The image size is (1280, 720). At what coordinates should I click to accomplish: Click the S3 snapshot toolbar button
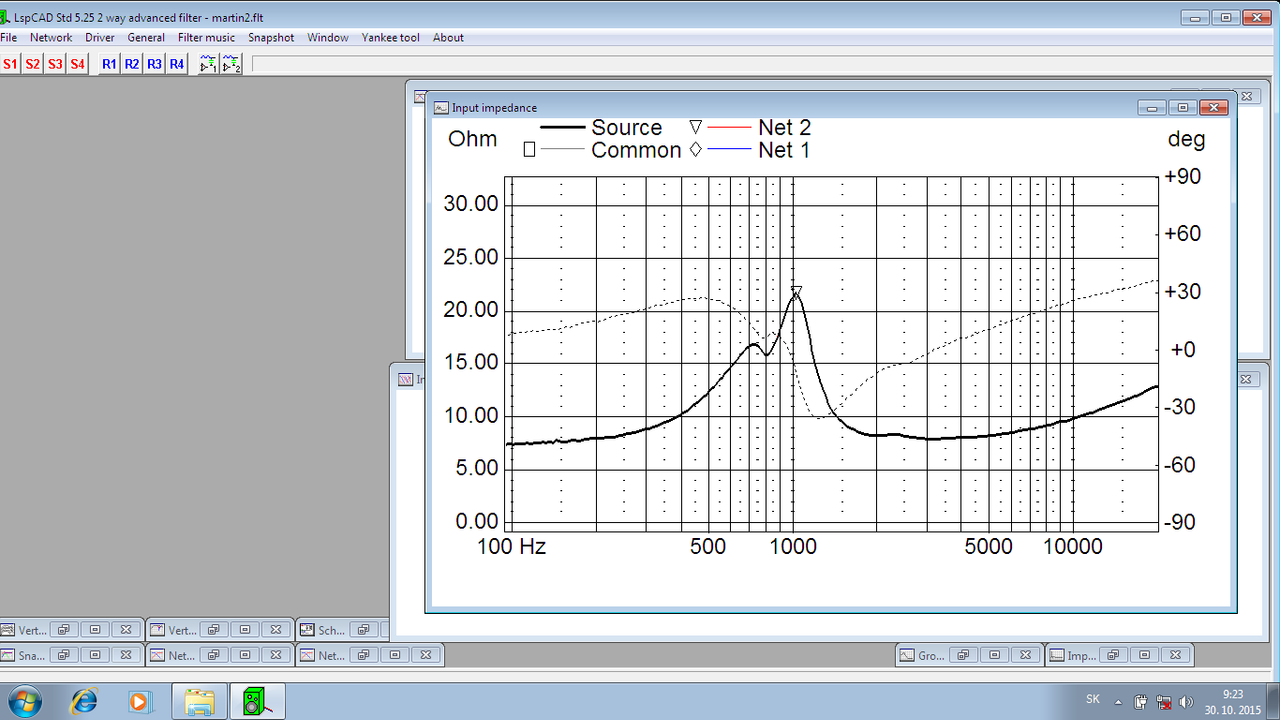tap(55, 64)
